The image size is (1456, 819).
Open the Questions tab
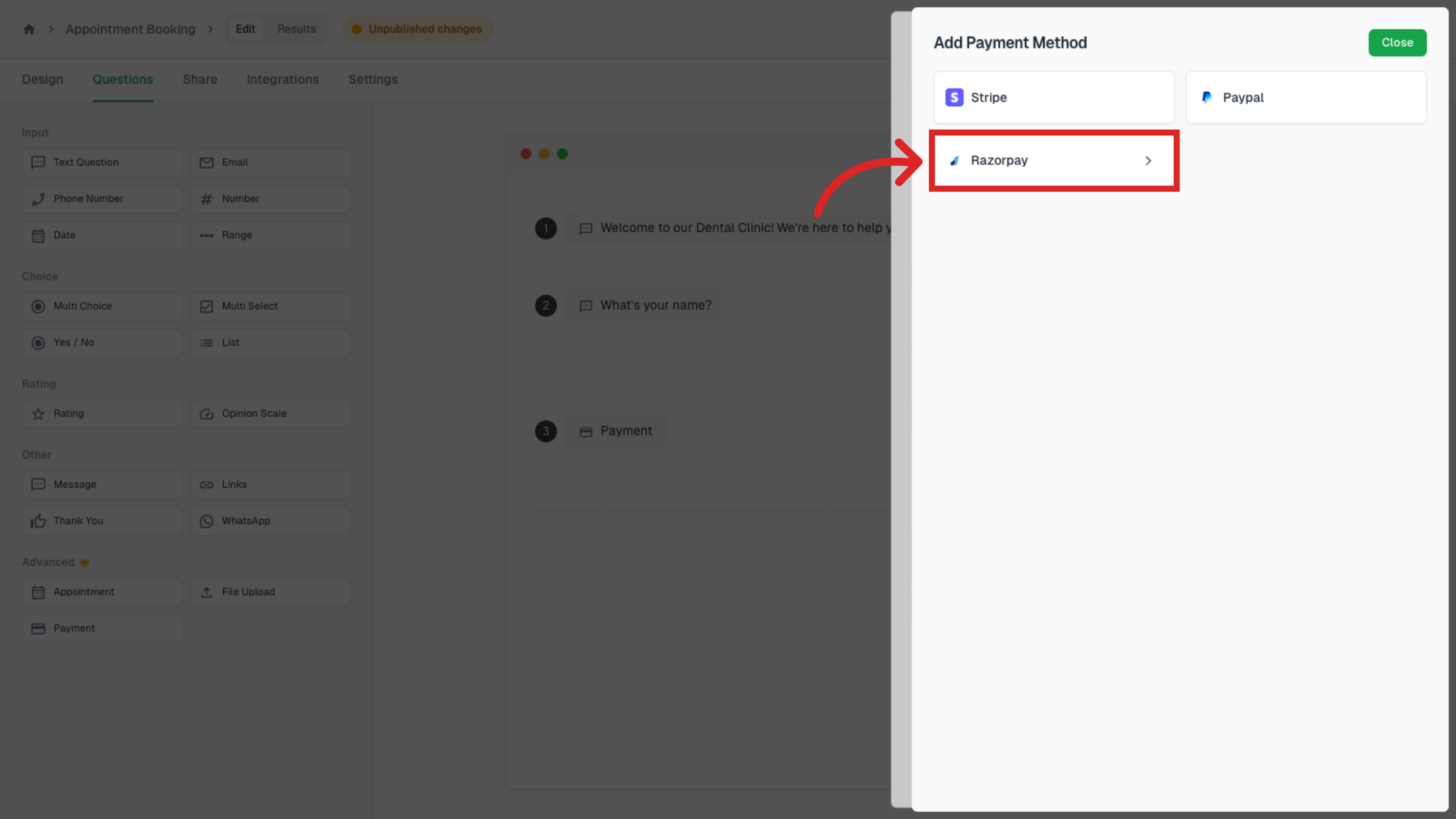tap(123, 79)
